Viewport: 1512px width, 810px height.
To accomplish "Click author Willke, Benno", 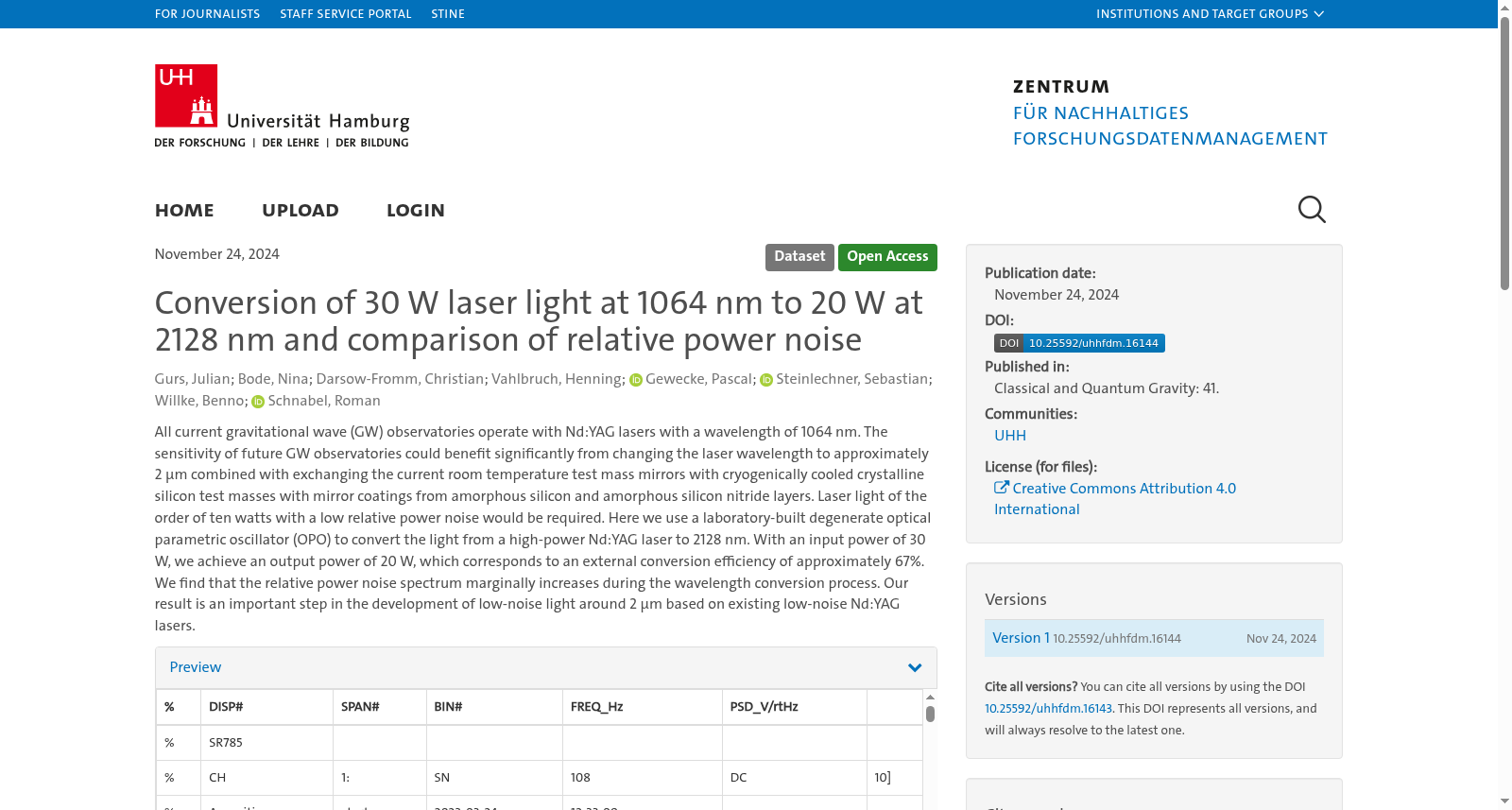I will coord(199,401).
